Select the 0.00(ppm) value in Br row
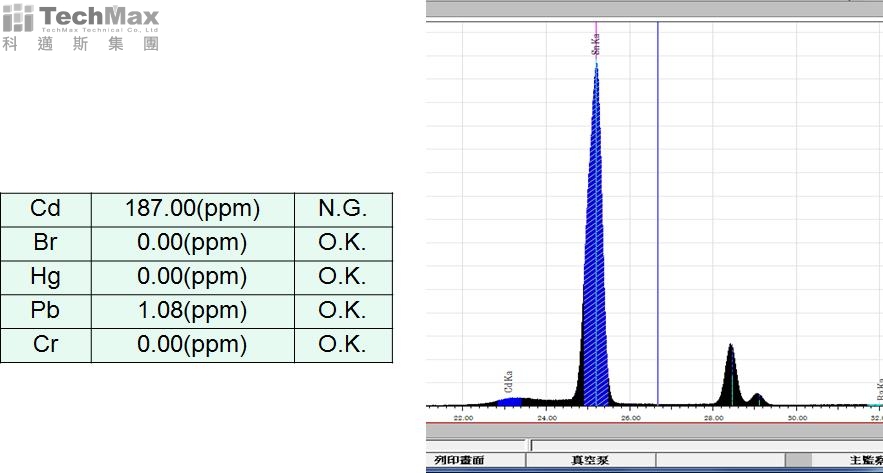 click(193, 243)
